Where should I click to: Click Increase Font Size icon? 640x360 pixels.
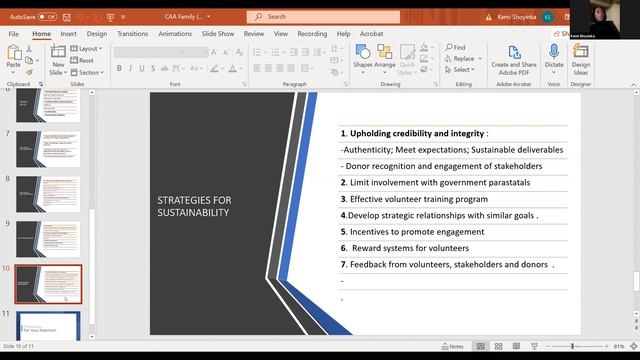point(214,52)
